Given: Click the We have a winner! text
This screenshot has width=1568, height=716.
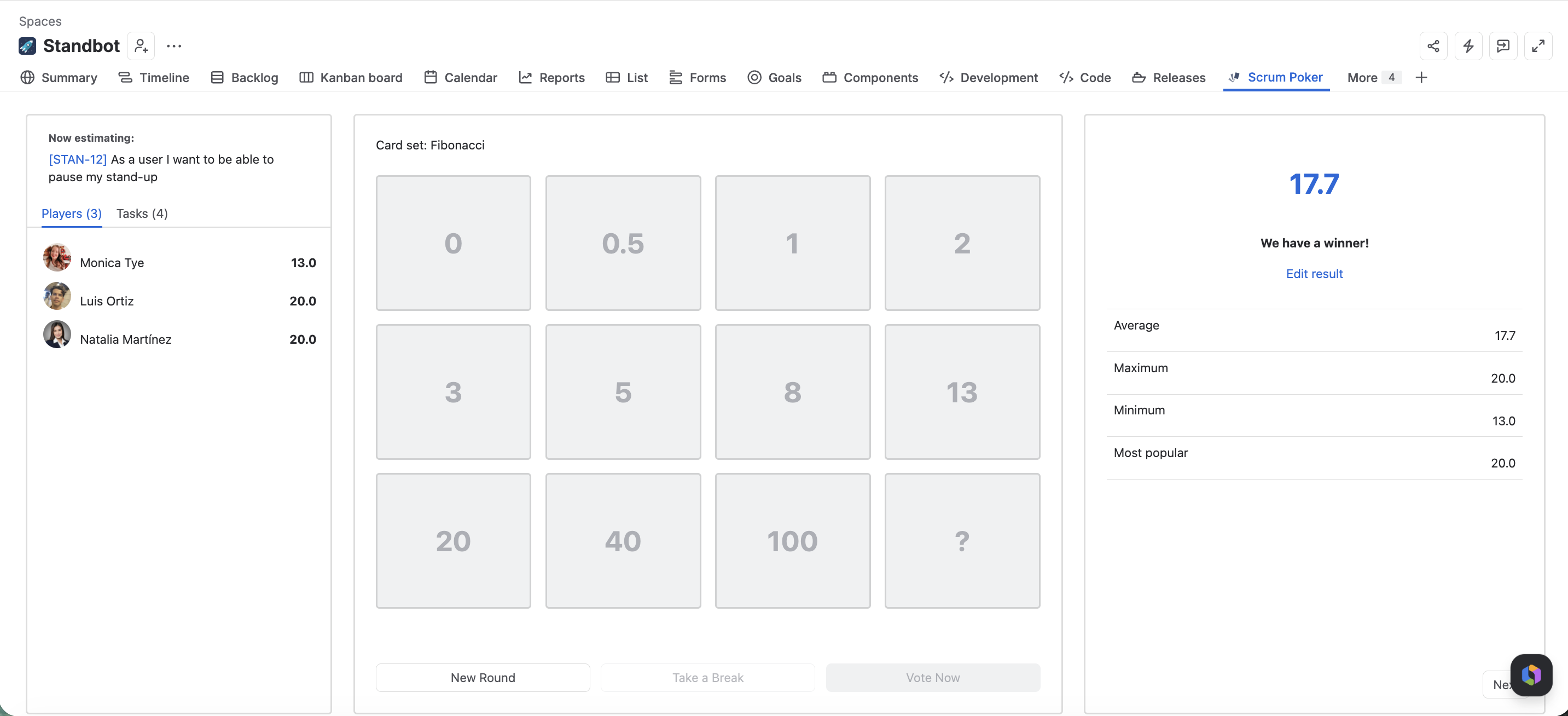Looking at the screenshot, I should click(1314, 243).
